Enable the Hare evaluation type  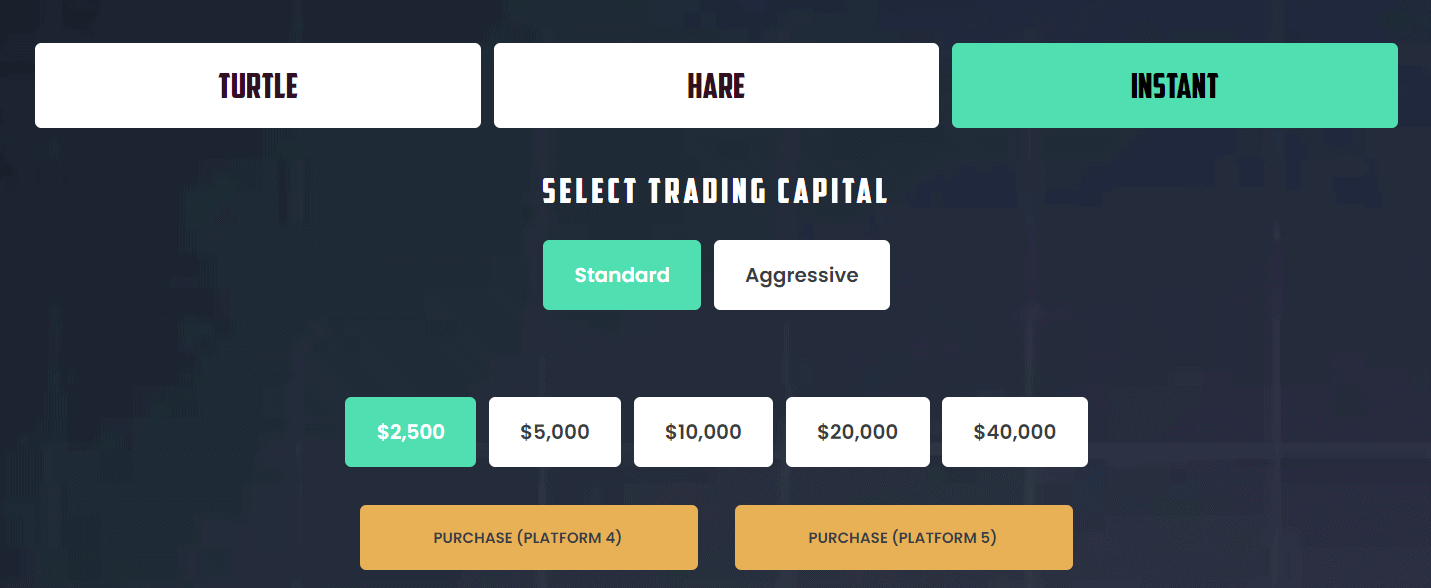coord(715,85)
